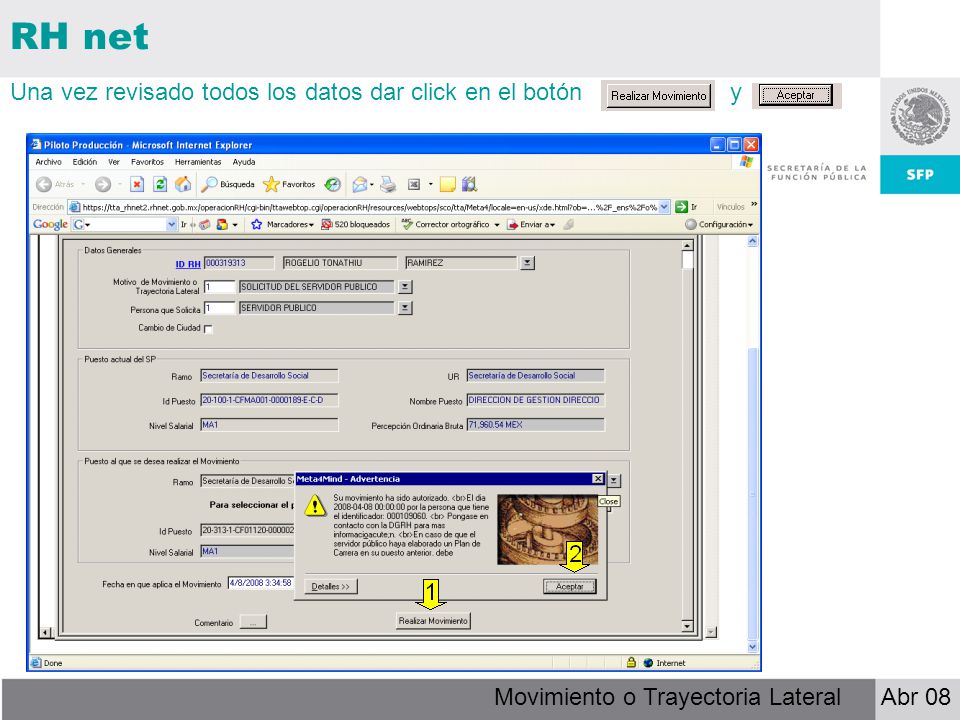Open Motivo de Movimiento dropdown arrow
The height and width of the screenshot is (720, 960).
[405, 287]
